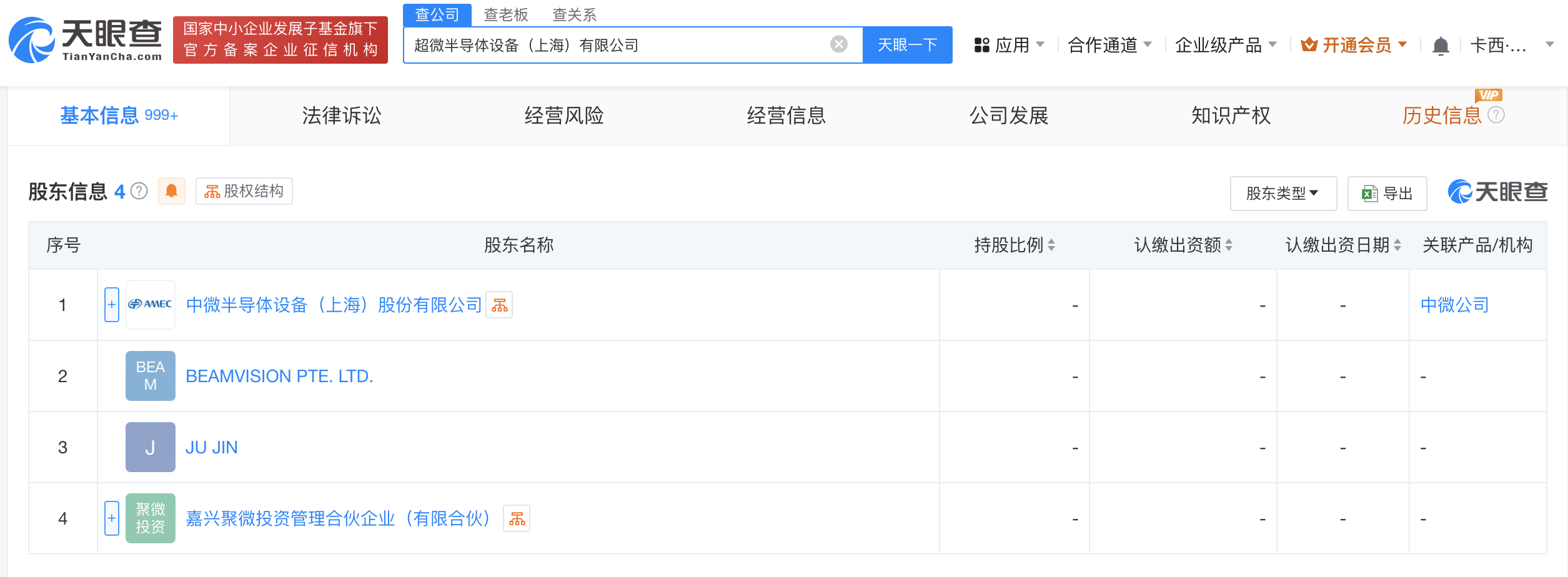Click the 导出 export button
Screen dimensions: 1568x577
click(x=1387, y=194)
